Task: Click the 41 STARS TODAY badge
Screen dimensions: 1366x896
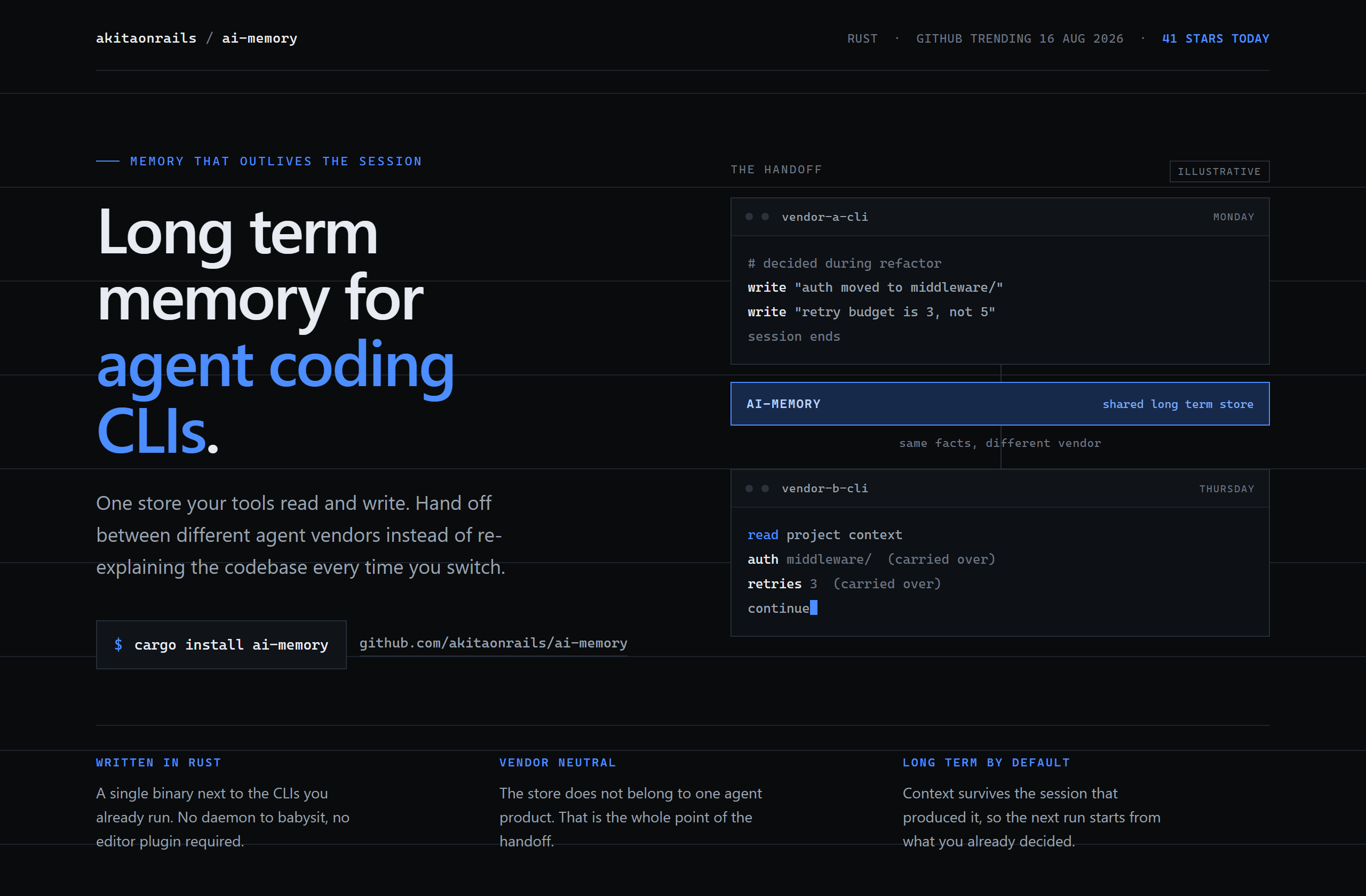Action: point(1216,38)
